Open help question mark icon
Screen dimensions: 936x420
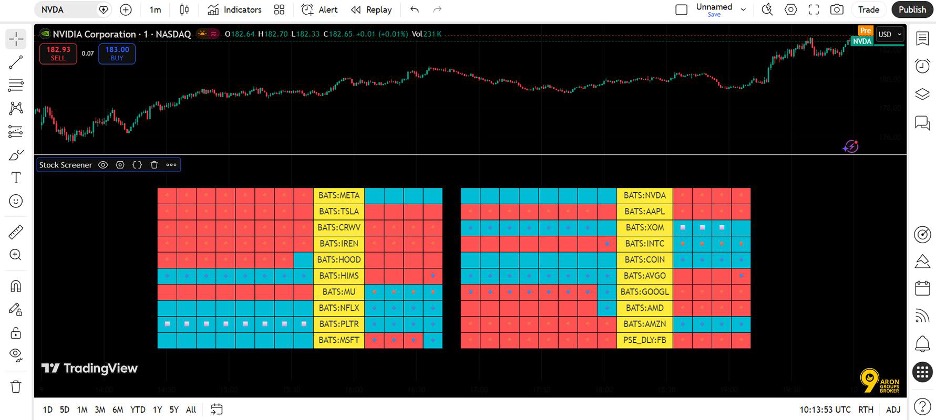coord(922,406)
